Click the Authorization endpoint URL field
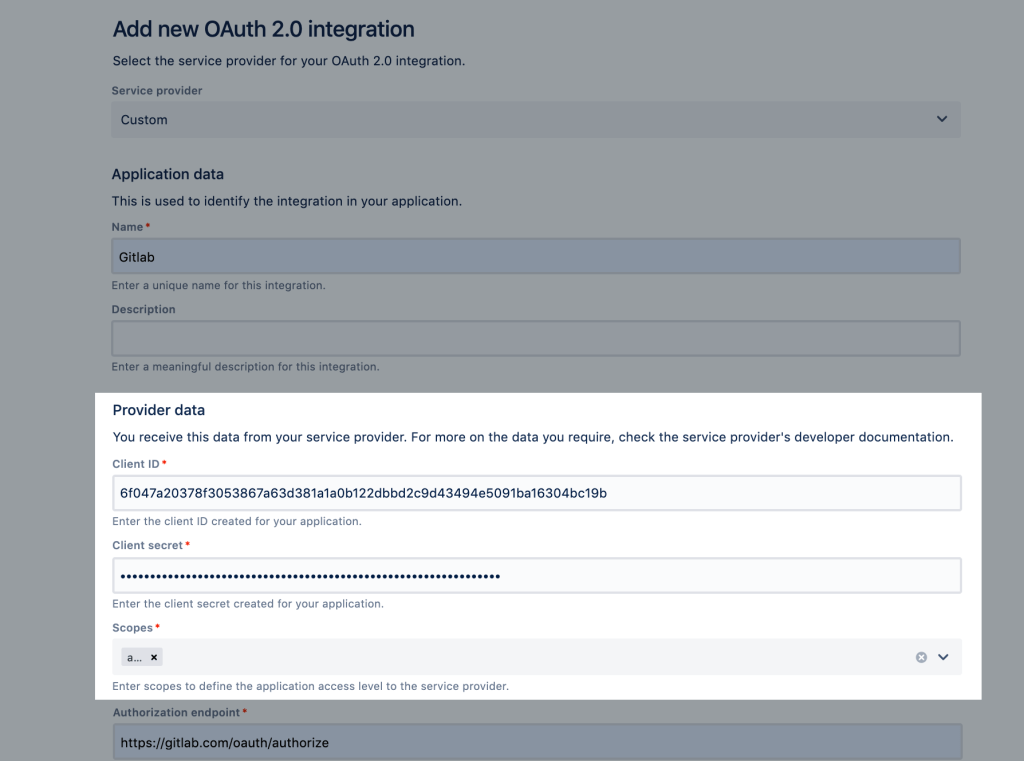This screenshot has height=761, width=1024. click(x=535, y=743)
